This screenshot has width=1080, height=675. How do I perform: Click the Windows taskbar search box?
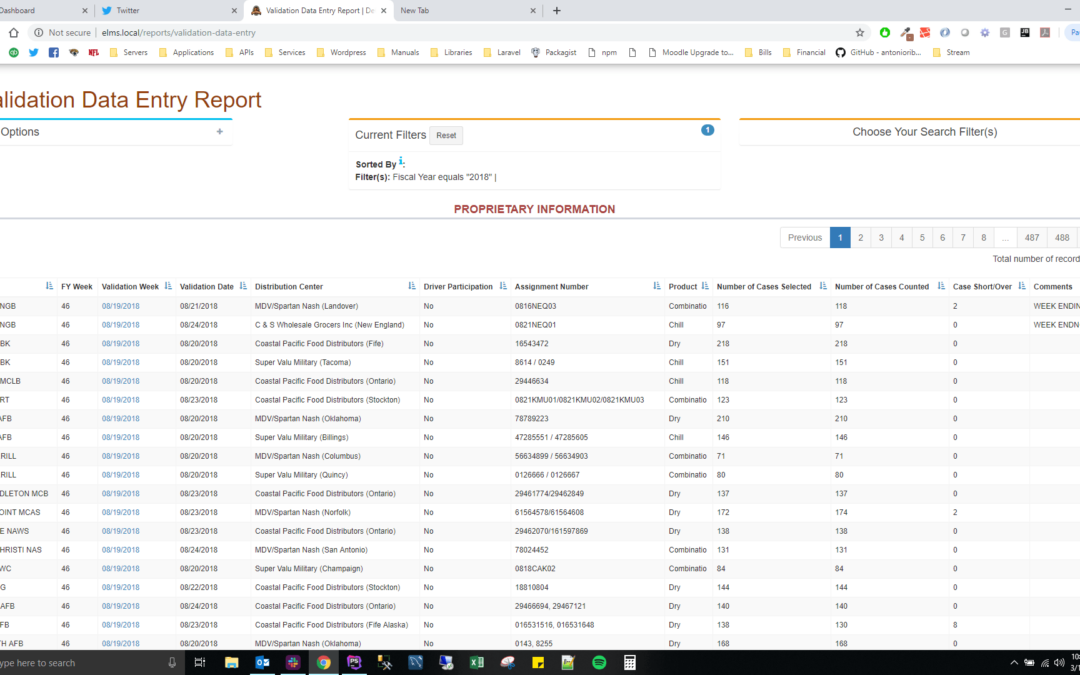pos(90,663)
